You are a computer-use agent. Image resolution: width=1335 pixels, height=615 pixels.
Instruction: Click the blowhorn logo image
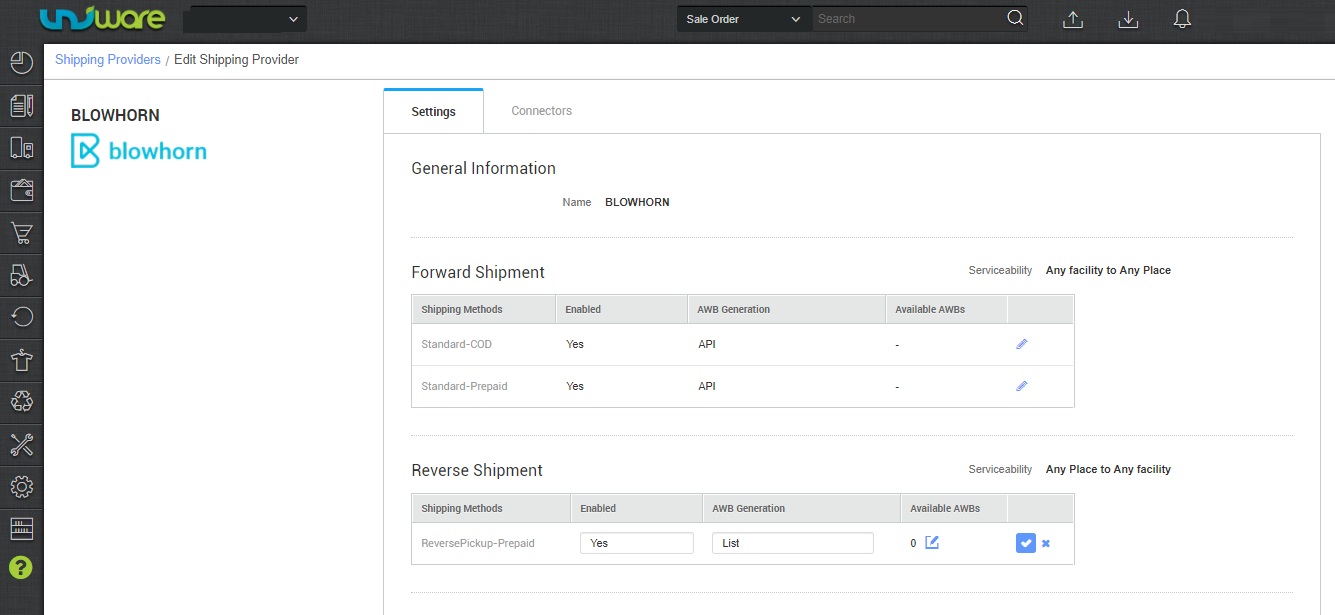(x=139, y=152)
